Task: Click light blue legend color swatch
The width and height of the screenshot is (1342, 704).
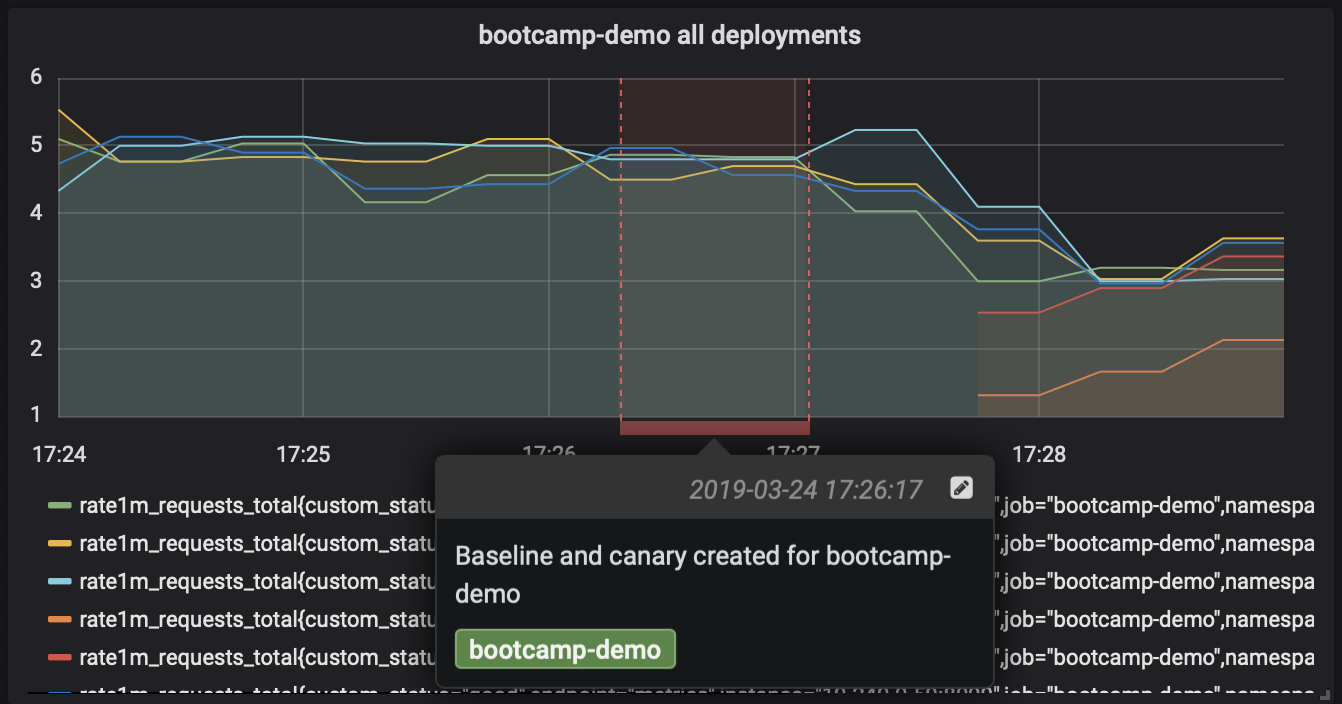Action: click(x=61, y=583)
